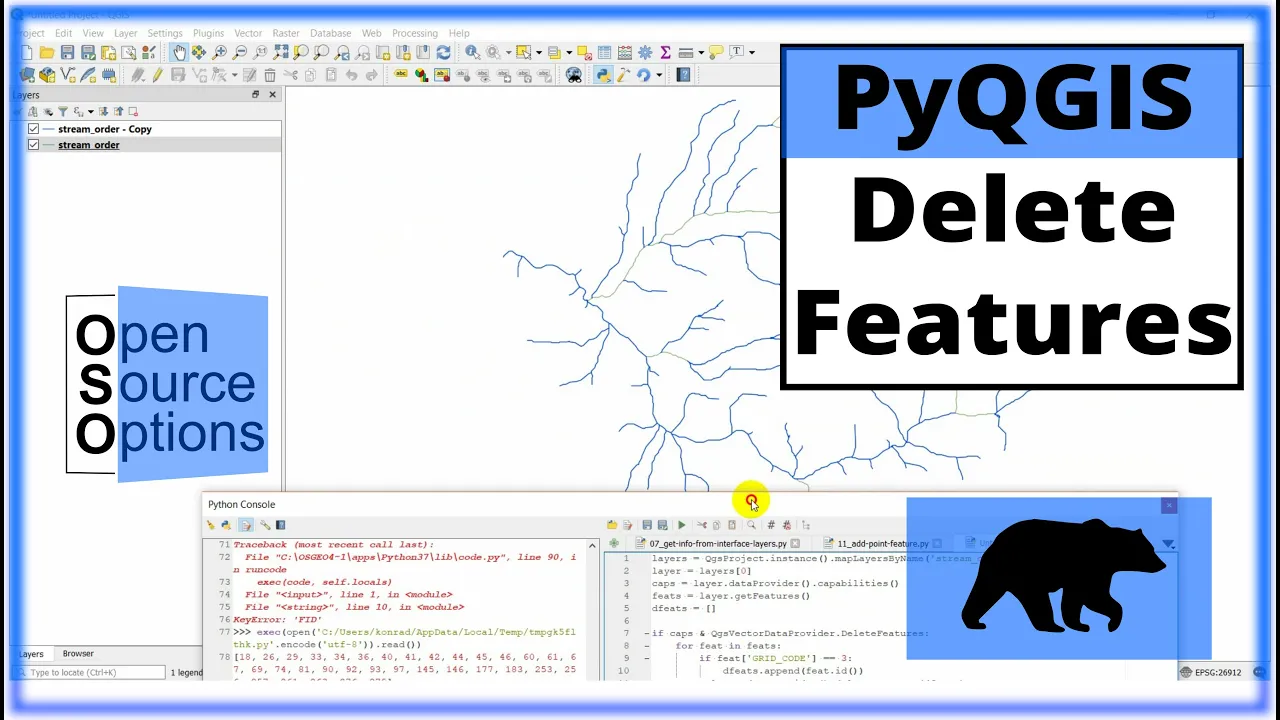Screen dimensions: 1280x720
Task: Click the Type to locate search field
Action: [x=90, y=672]
